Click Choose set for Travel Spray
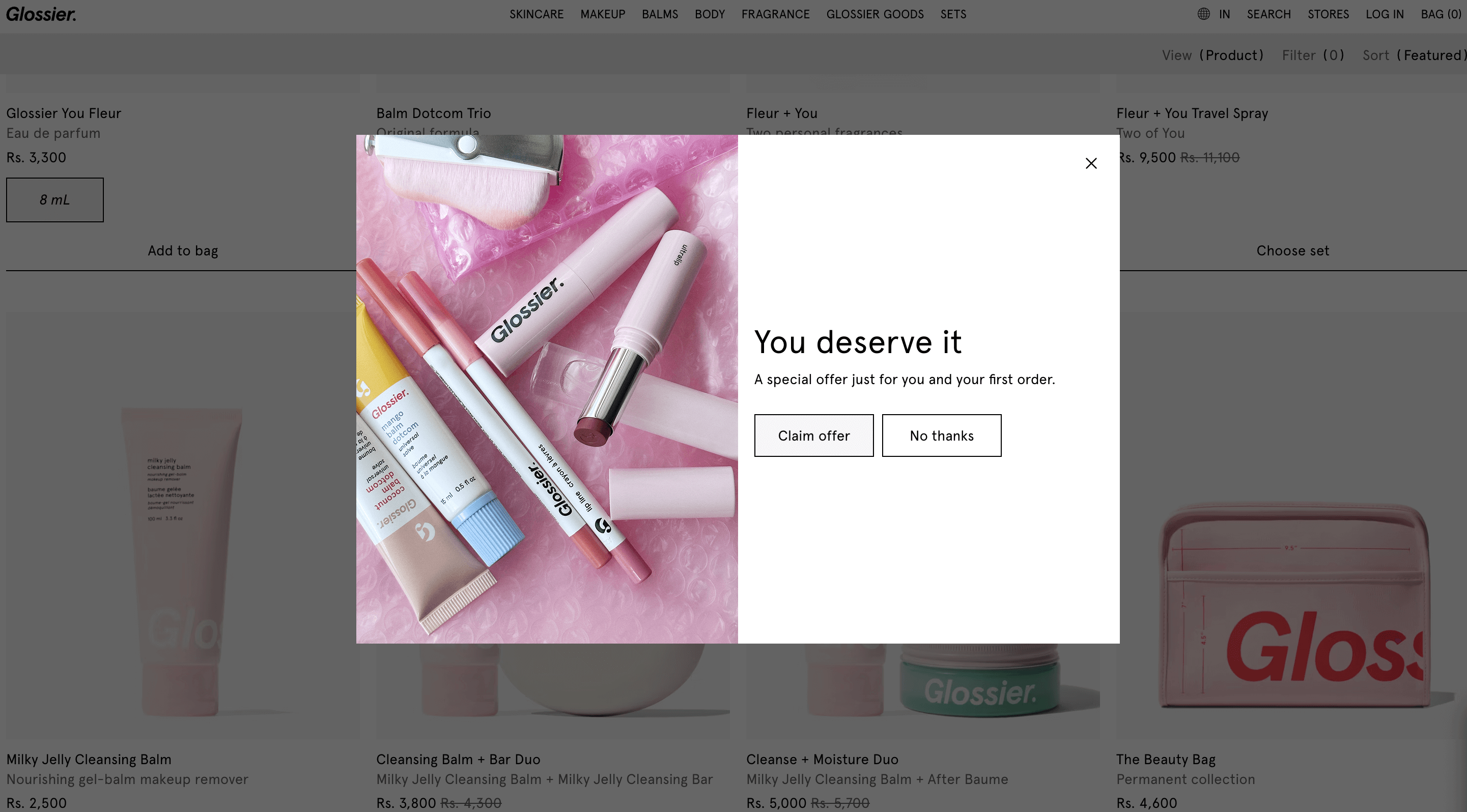Screen dimensions: 1467x812 [x=1292, y=250]
